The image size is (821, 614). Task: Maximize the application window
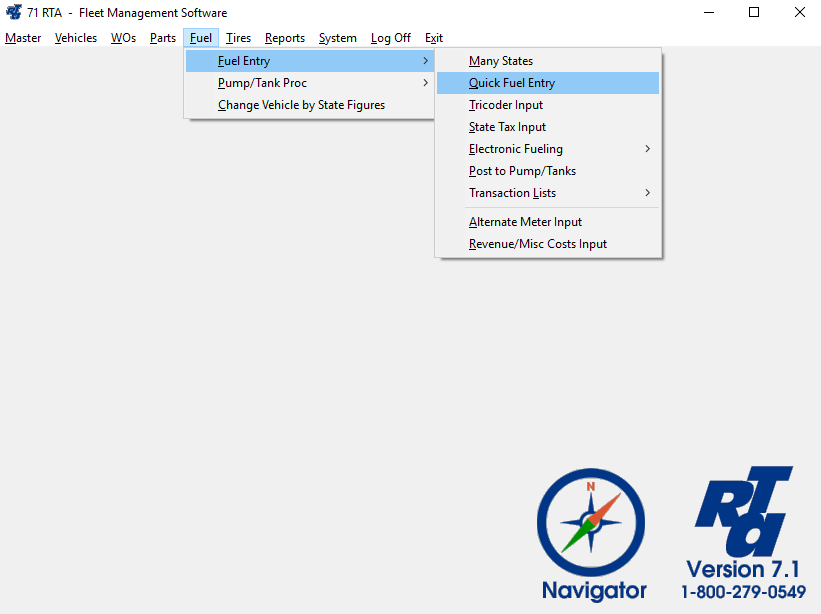(754, 13)
